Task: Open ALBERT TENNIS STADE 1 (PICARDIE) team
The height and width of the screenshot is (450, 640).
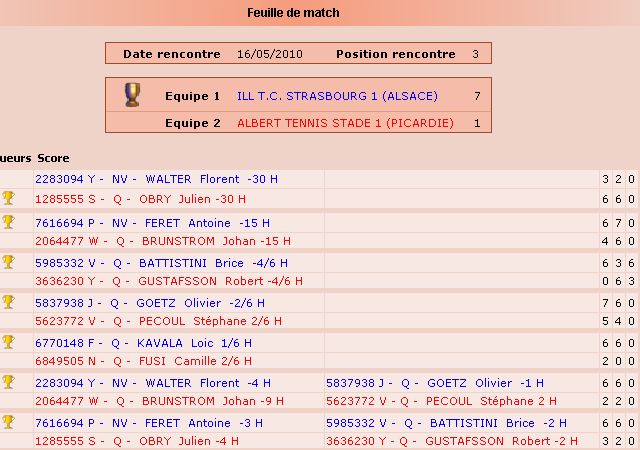Action: click(345, 123)
